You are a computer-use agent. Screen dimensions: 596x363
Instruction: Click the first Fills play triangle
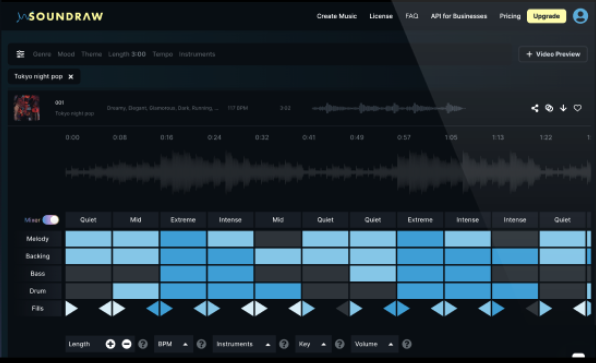[71, 308]
